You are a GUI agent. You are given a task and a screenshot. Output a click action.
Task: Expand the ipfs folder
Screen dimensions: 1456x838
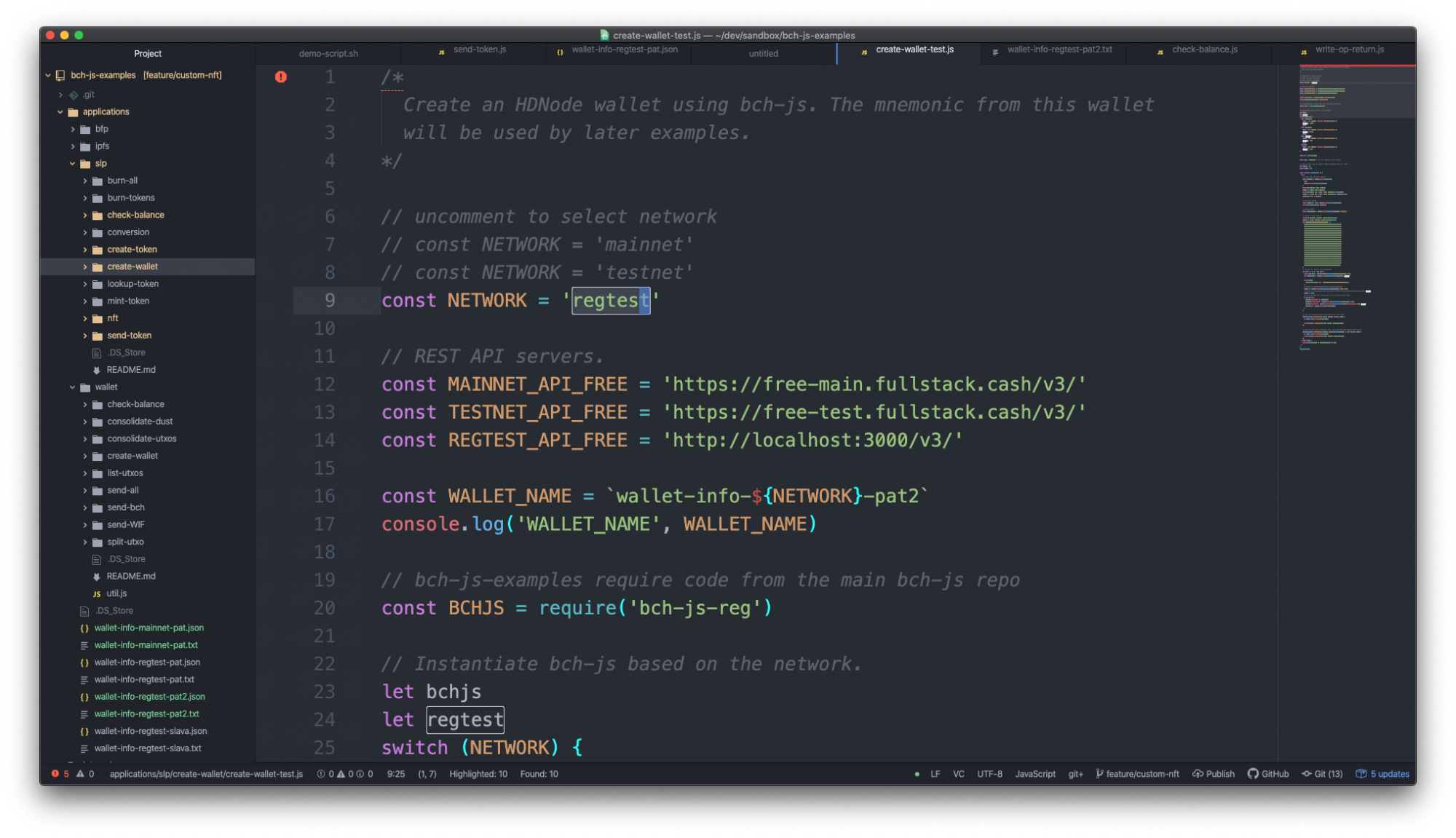pos(73,146)
